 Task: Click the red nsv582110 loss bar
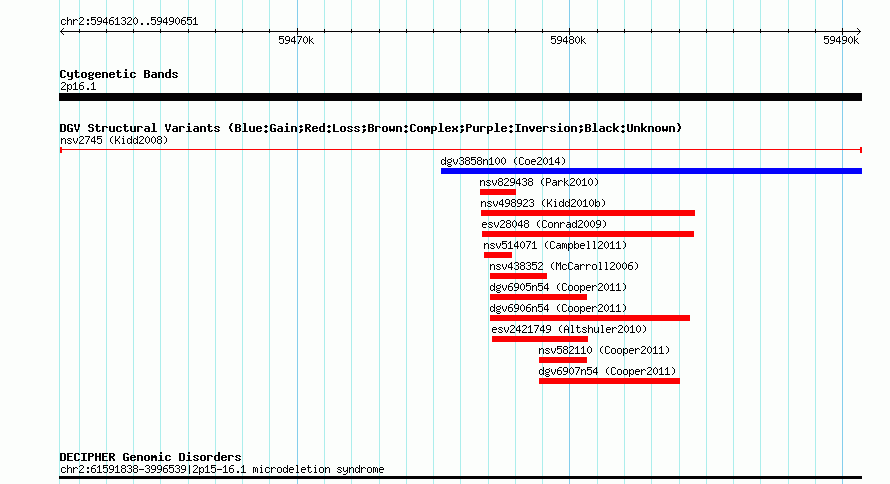[x=562, y=360]
